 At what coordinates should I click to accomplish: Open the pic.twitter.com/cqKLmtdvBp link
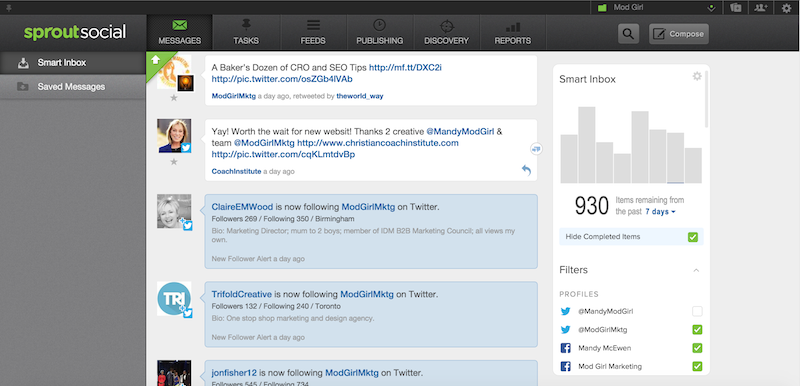pos(283,154)
